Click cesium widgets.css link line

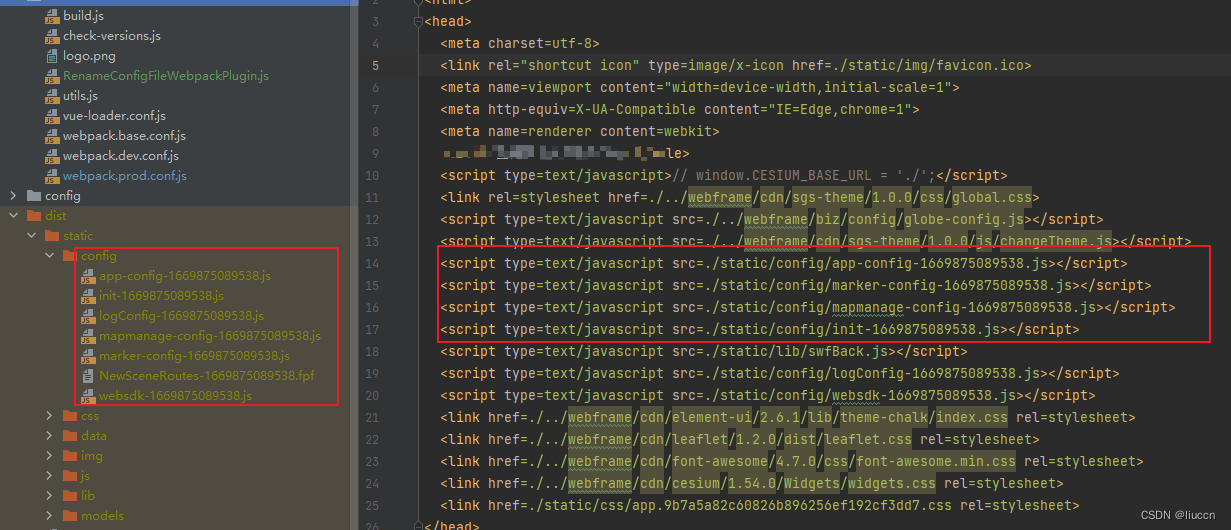[752, 484]
